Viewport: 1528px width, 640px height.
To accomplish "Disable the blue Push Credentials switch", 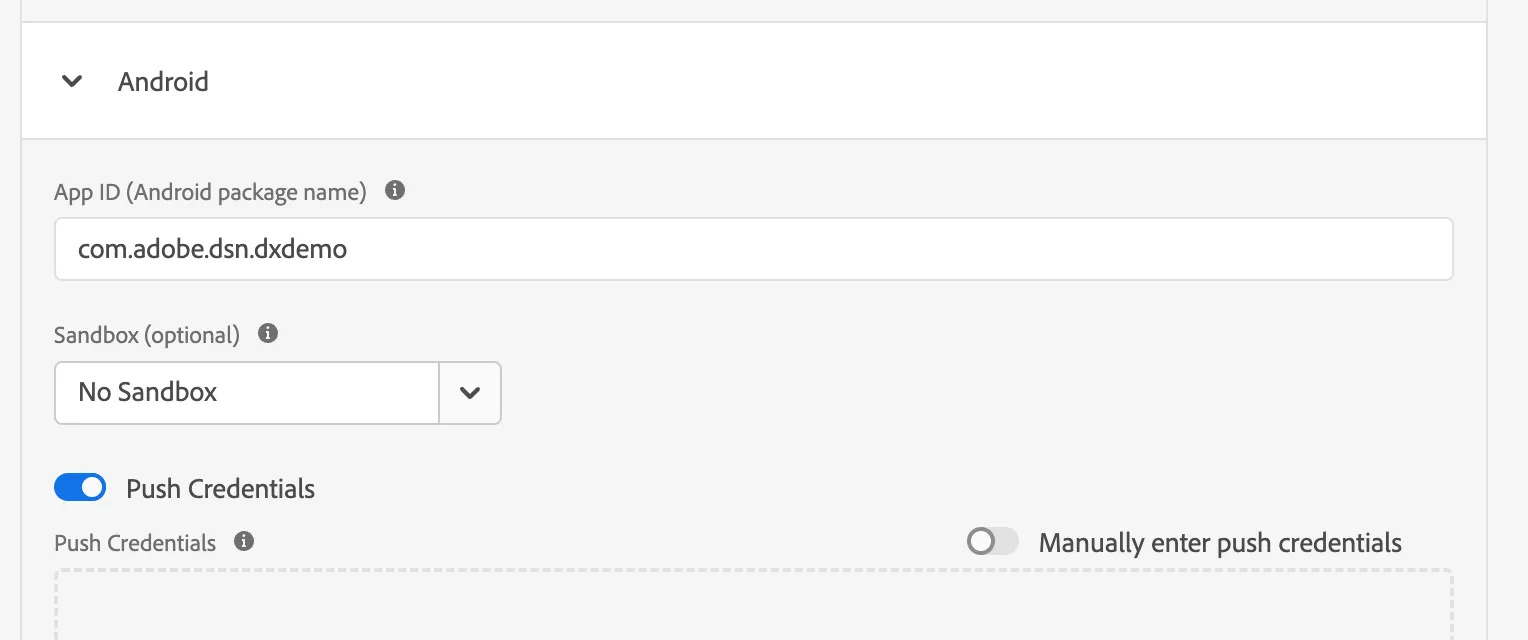I will click(80, 488).
